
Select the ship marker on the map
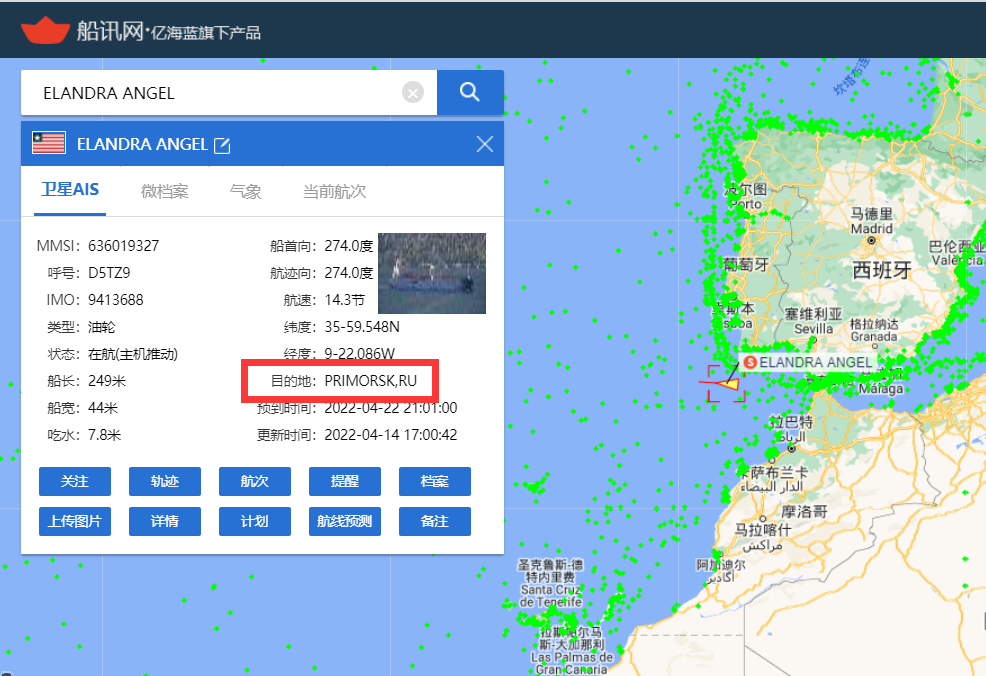727,382
